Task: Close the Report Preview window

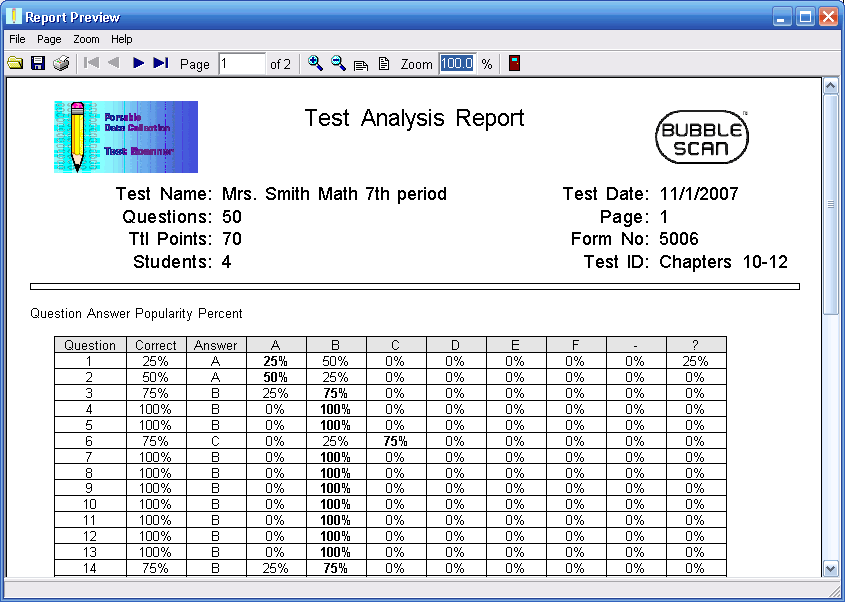Action: coord(828,17)
